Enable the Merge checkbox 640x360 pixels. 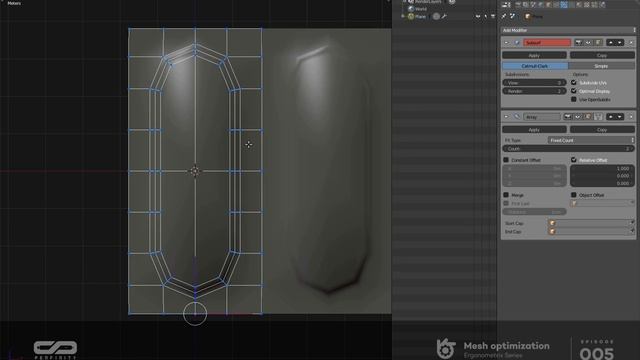(x=506, y=195)
